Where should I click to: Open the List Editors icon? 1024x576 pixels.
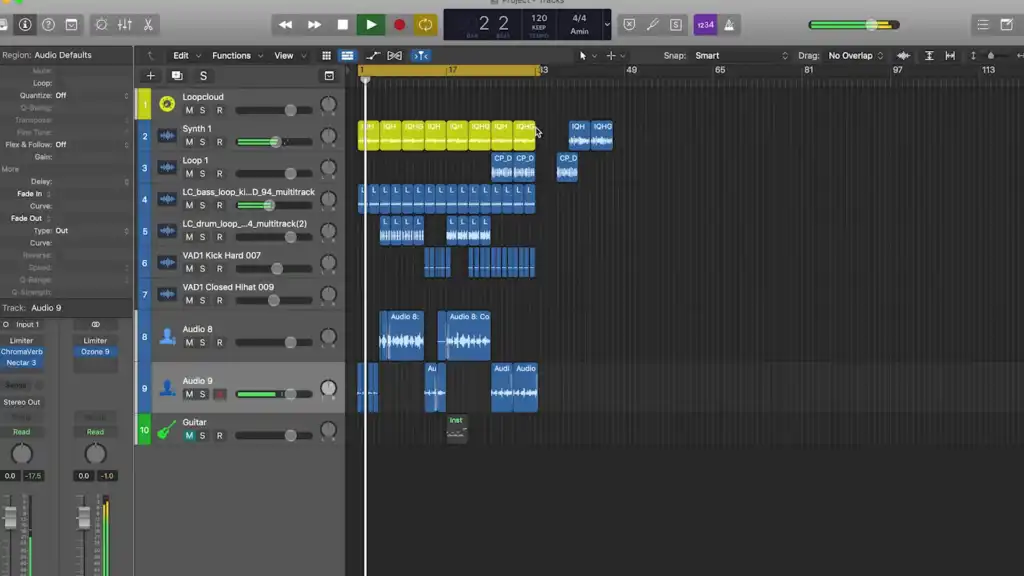tap(983, 25)
